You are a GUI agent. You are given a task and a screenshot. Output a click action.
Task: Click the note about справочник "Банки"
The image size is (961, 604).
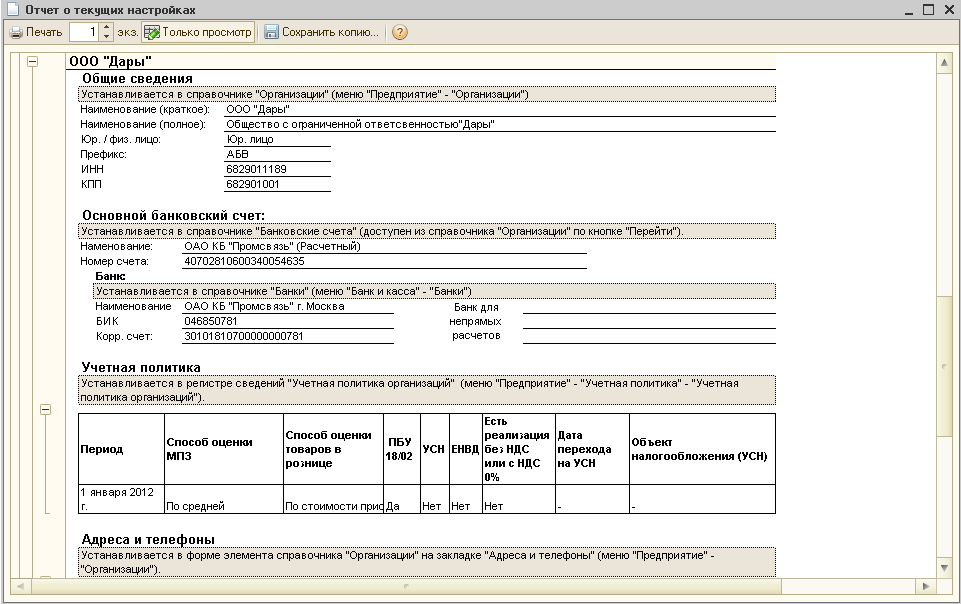(x=435, y=291)
